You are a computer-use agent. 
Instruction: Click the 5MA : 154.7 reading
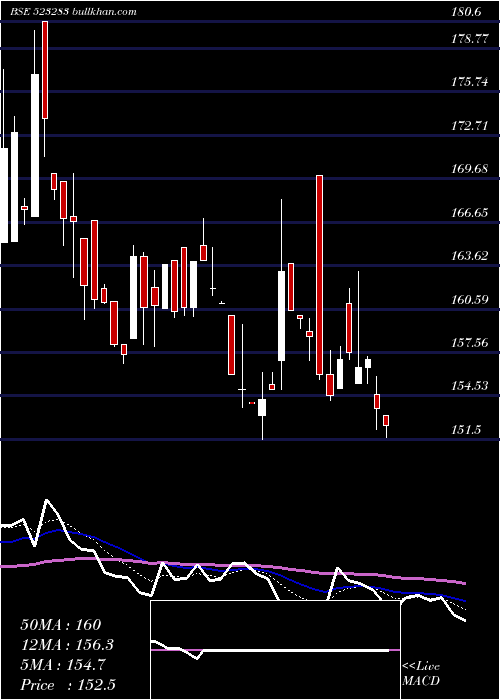pos(62,665)
